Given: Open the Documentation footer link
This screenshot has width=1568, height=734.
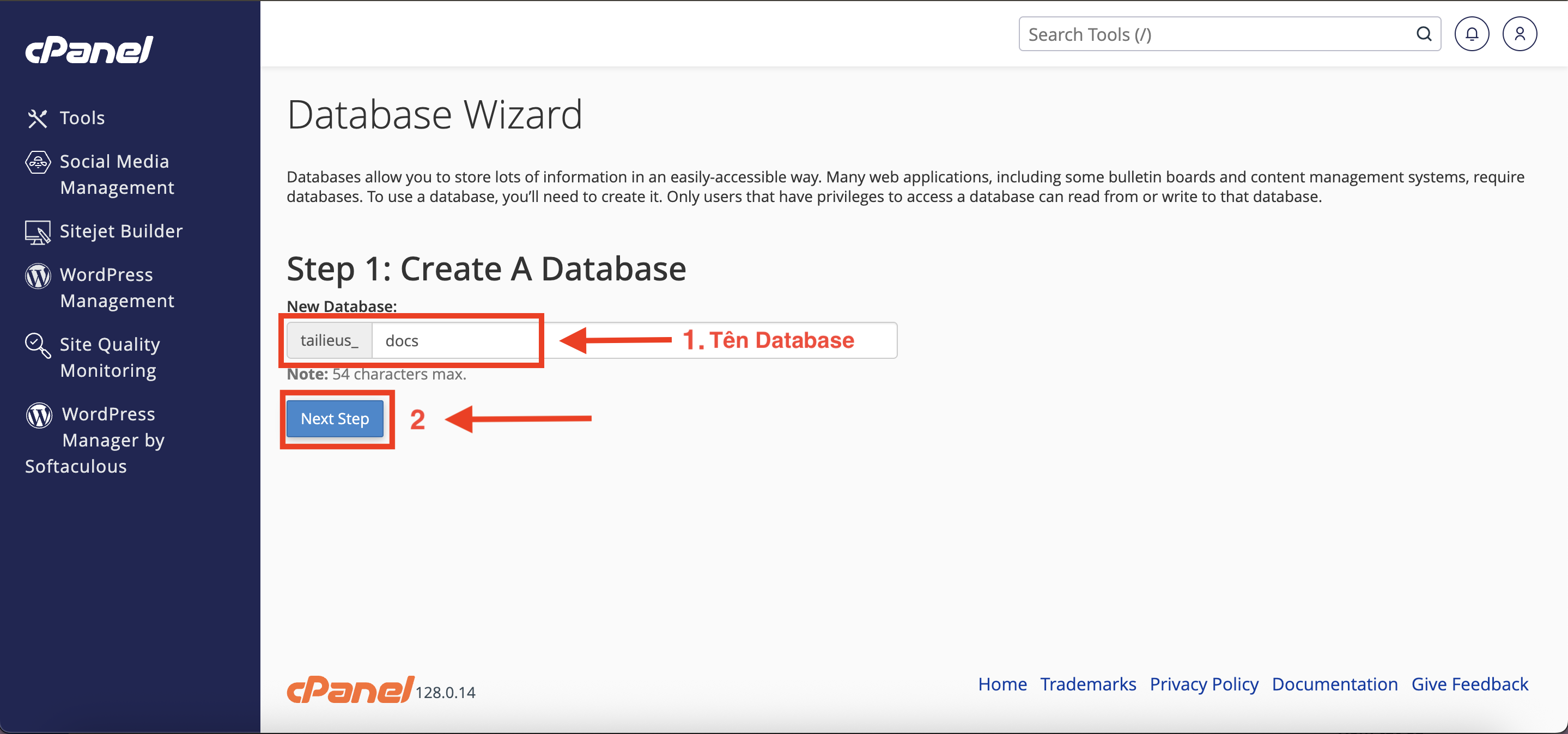Looking at the screenshot, I should coord(1334,684).
